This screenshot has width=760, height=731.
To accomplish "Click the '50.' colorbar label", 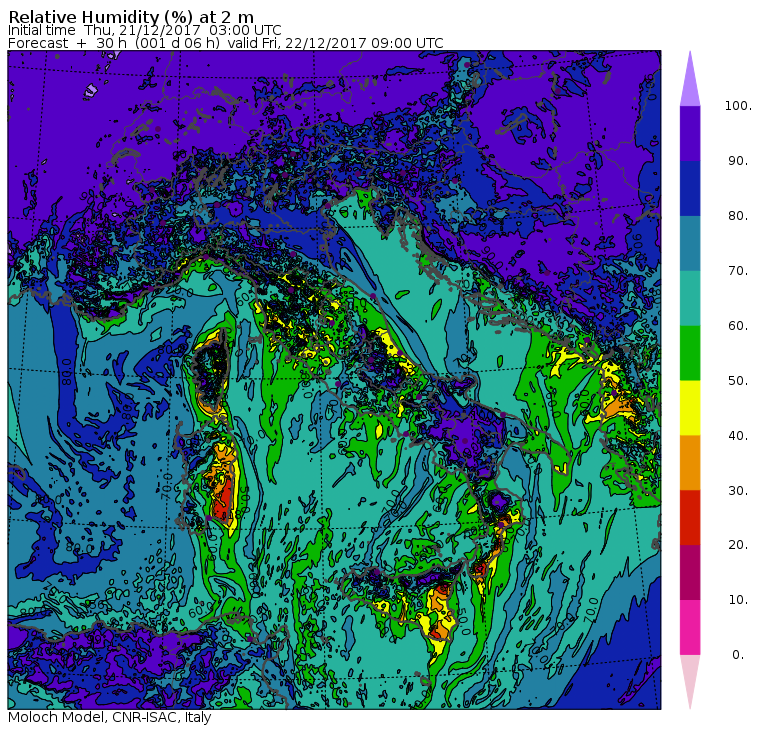I will point(738,381).
